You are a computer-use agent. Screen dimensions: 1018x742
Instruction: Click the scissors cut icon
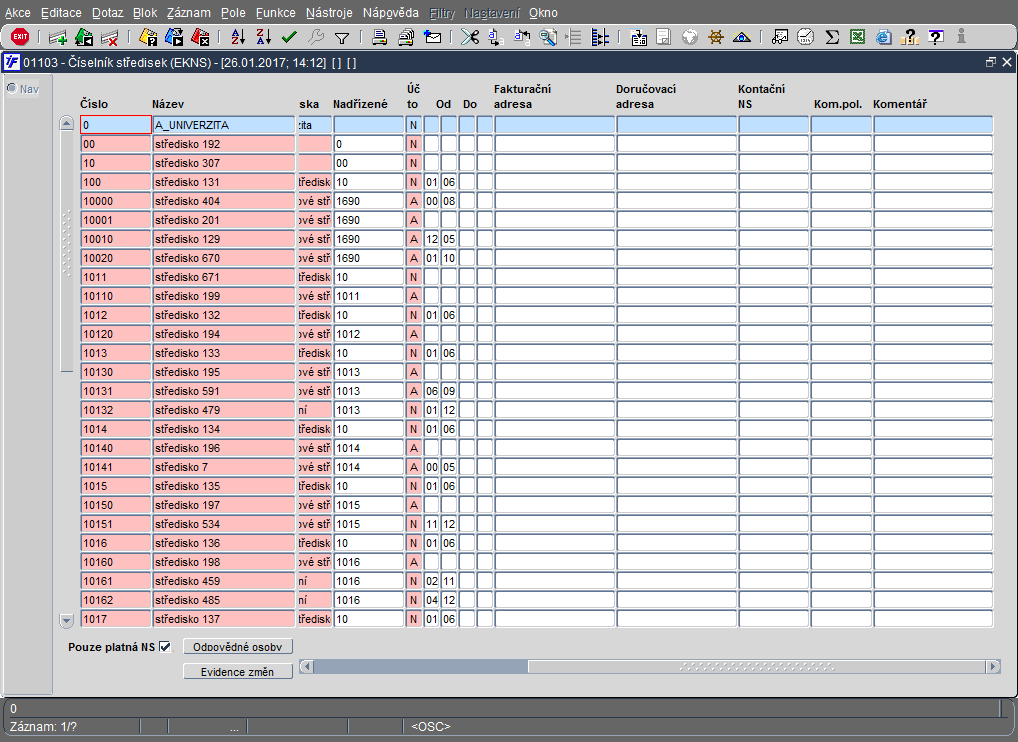[x=469, y=38]
